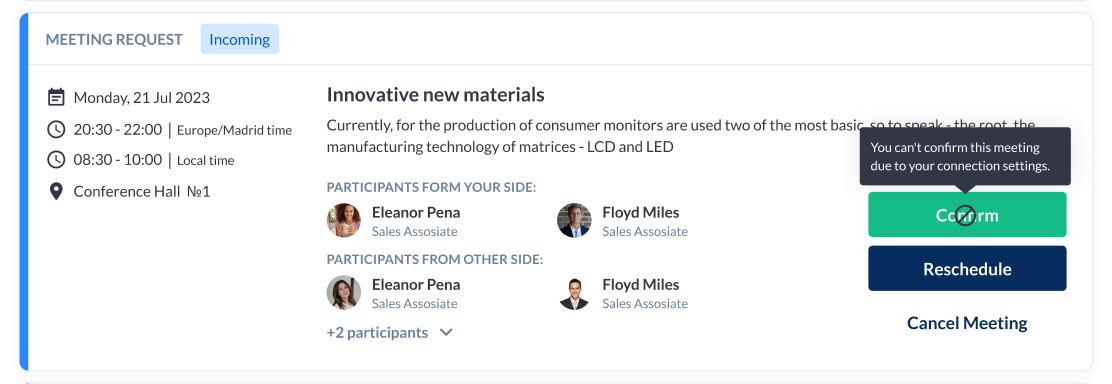Click the calendar icon beside Monday date
This screenshot has width=1112, height=384.
[x=56, y=97]
